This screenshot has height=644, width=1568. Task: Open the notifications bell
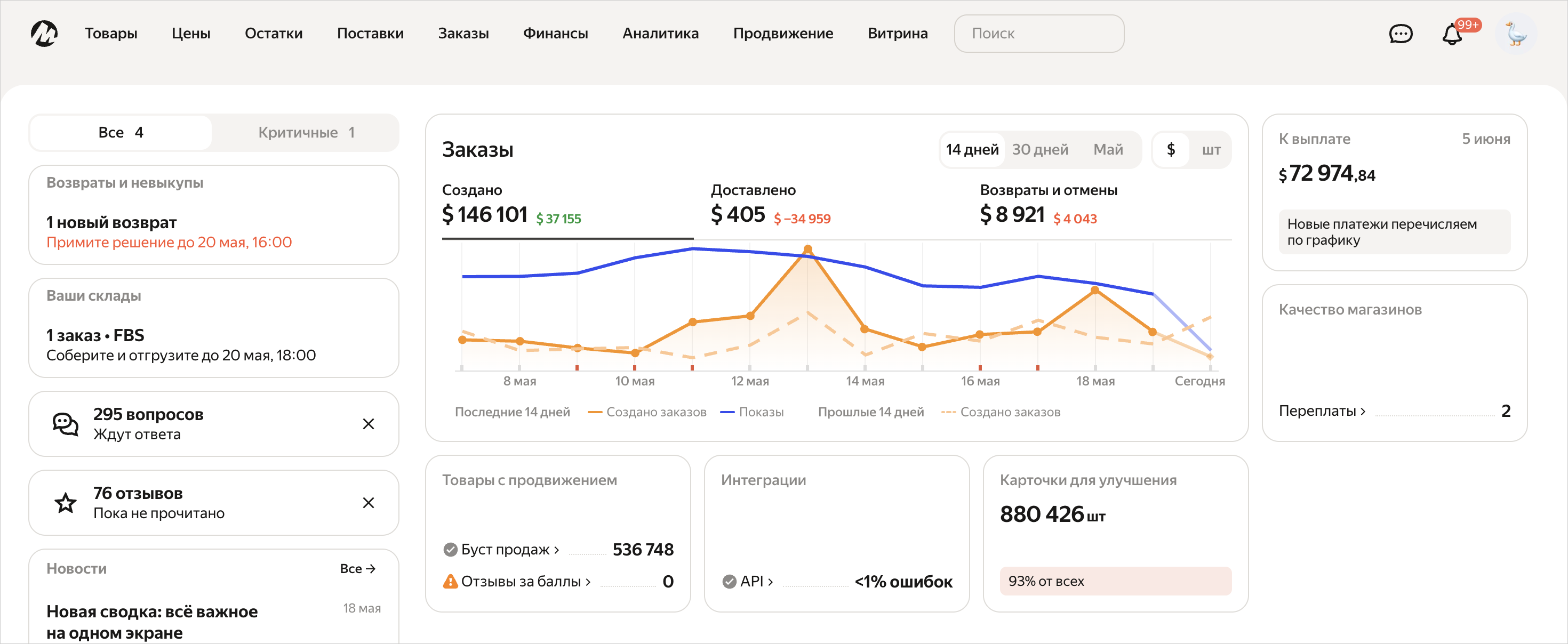(1452, 34)
